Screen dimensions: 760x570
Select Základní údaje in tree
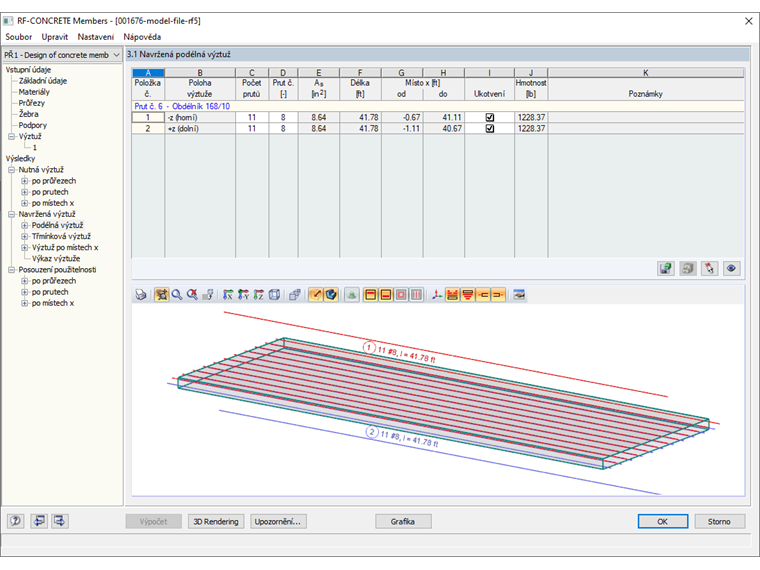[43, 81]
